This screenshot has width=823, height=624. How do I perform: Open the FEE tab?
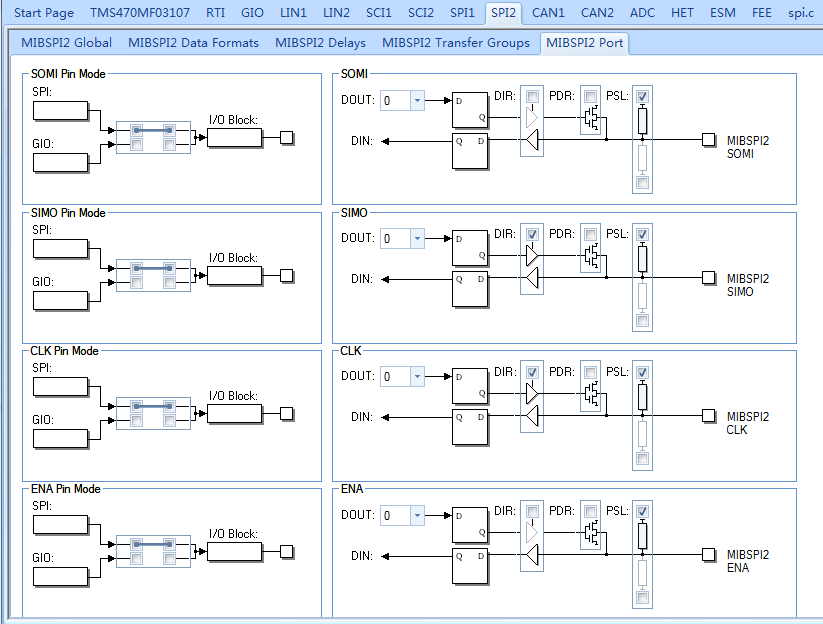[x=762, y=13]
